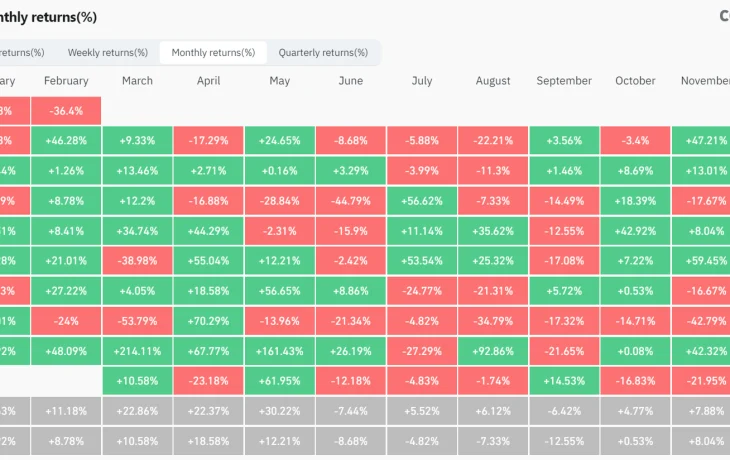Image resolution: width=730 pixels, height=460 pixels.
Task: Click the -15.9% June cell
Action: click(x=351, y=231)
